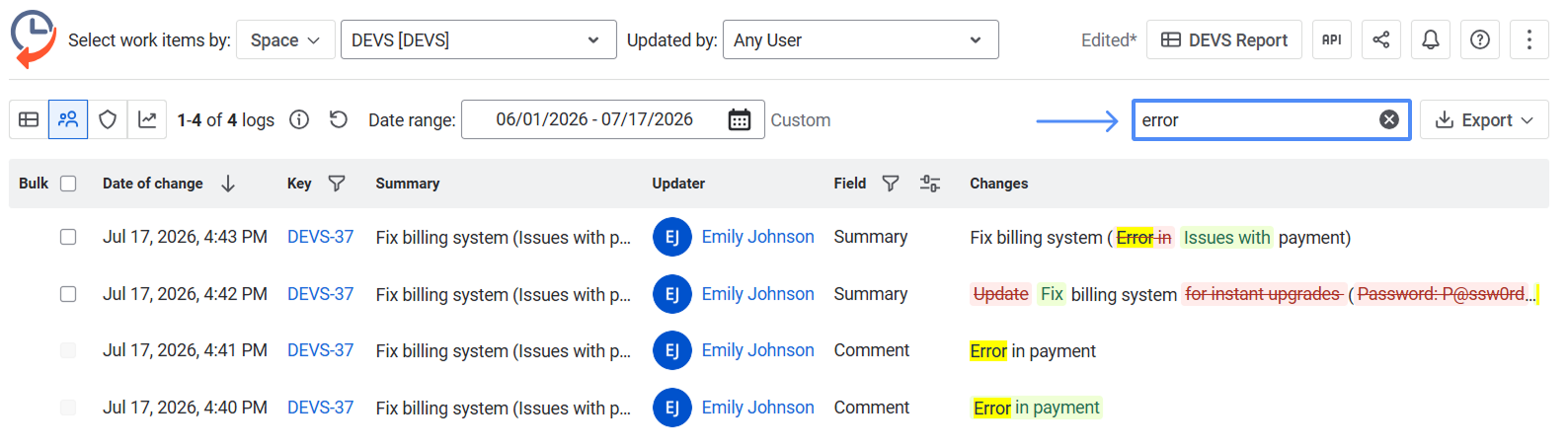Click EJ avatar in the 4:42 PM row
This screenshot has height=447, width=1568.
click(x=671, y=294)
